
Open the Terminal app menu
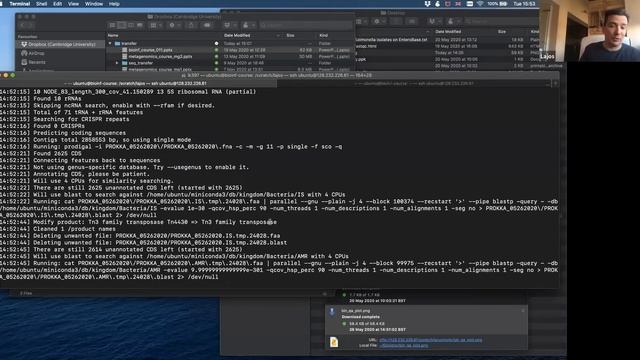tap(20, 4)
